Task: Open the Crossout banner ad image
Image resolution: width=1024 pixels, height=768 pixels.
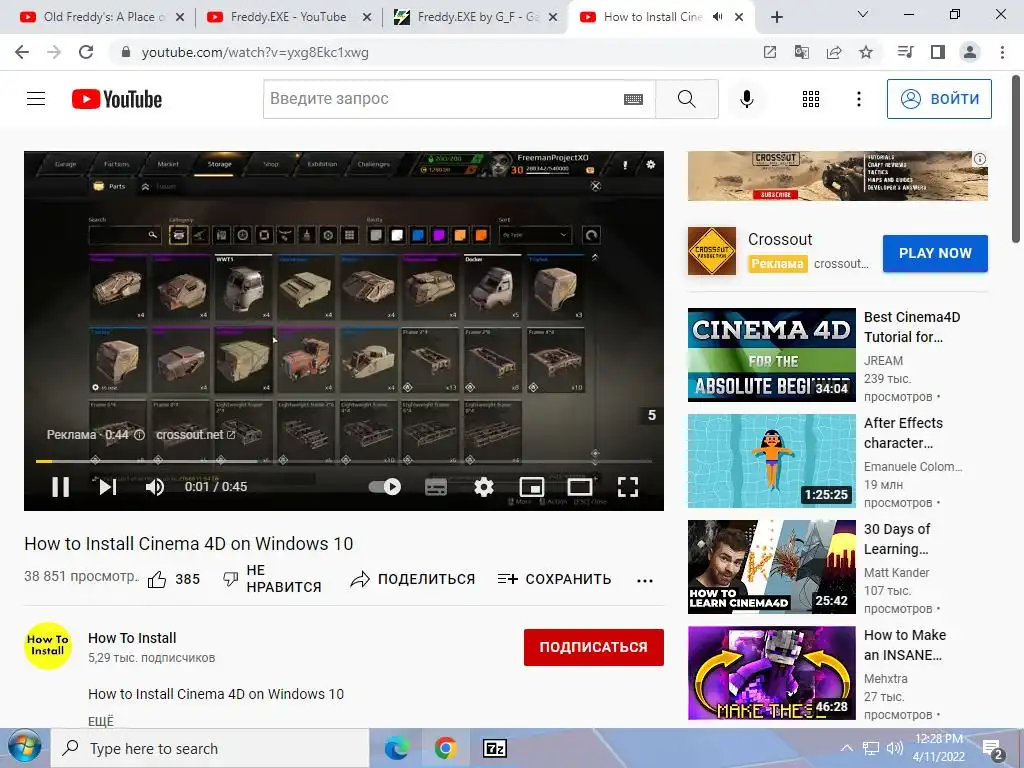Action: (838, 176)
